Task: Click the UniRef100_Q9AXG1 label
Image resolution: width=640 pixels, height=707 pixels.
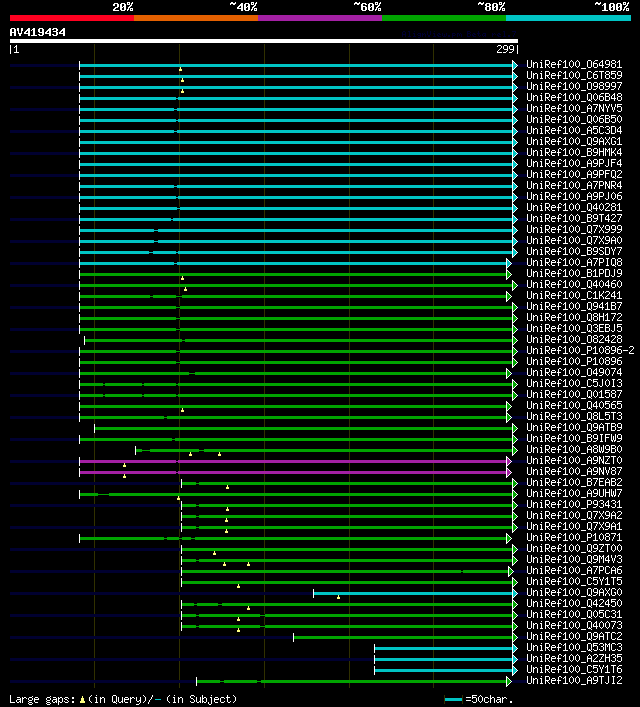Action: click(x=574, y=142)
